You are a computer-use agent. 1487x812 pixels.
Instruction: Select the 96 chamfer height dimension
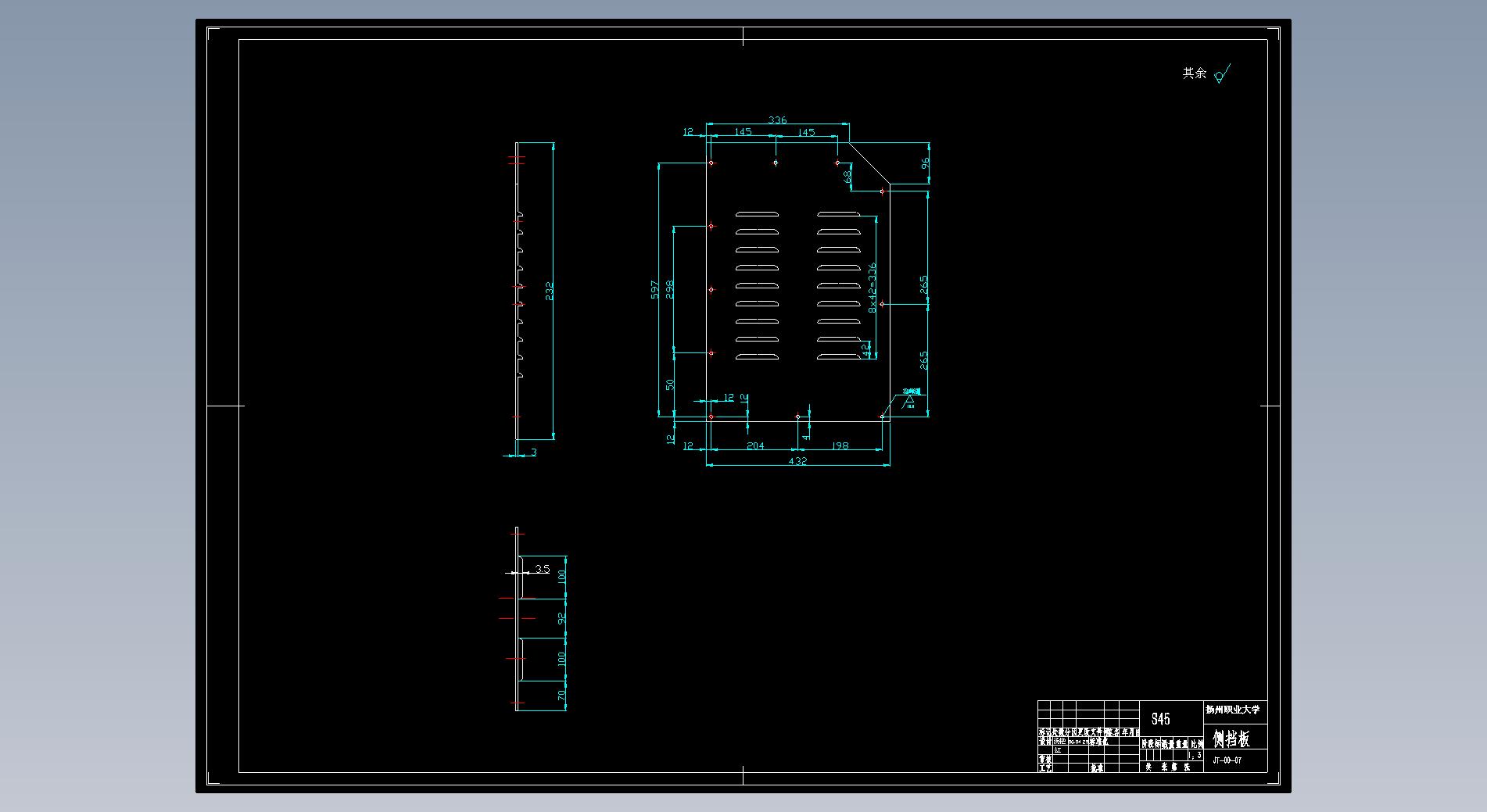pos(925,163)
